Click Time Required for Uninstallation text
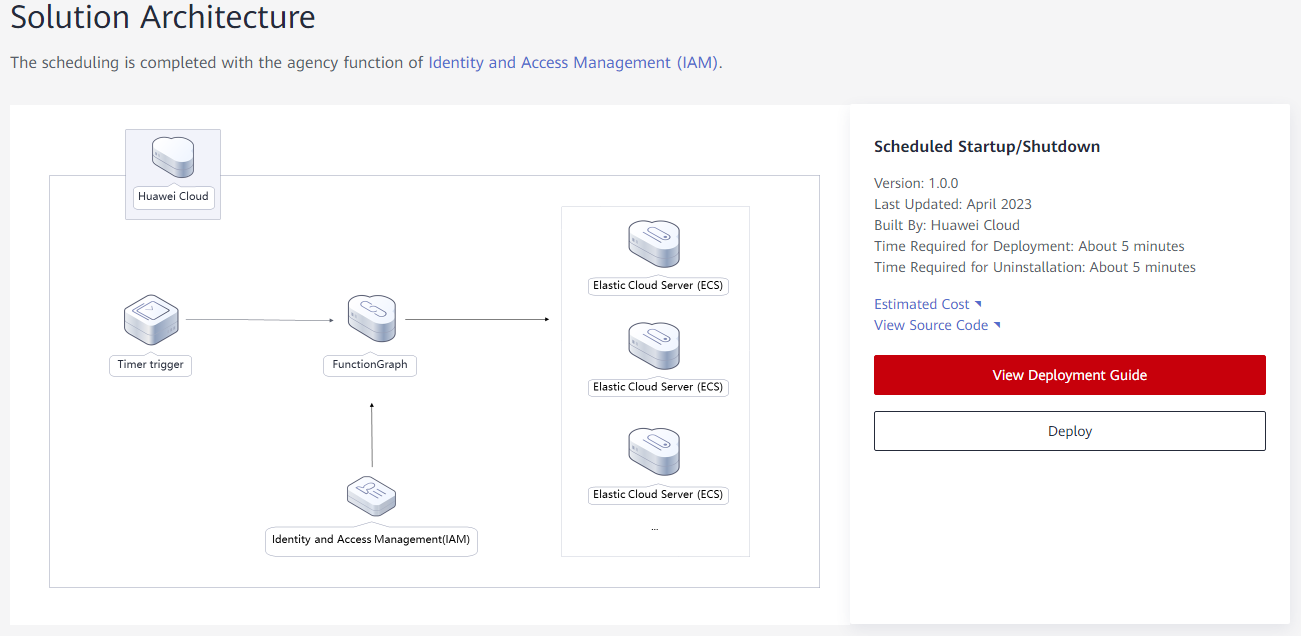This screenshot has height=636, width=1301. (1035, 267)
